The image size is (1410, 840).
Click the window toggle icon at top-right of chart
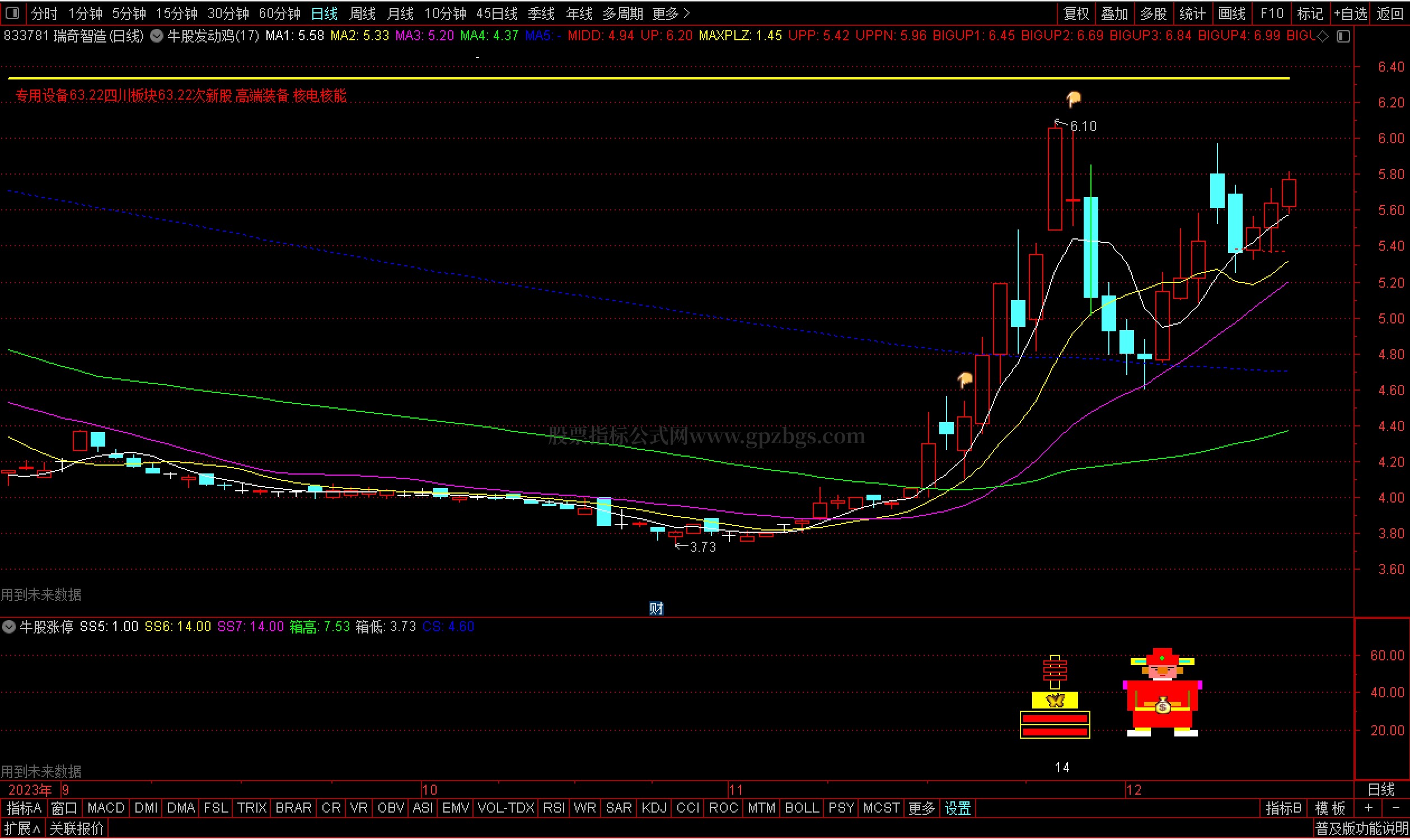pyautogui.click(x=1343, y=36)
